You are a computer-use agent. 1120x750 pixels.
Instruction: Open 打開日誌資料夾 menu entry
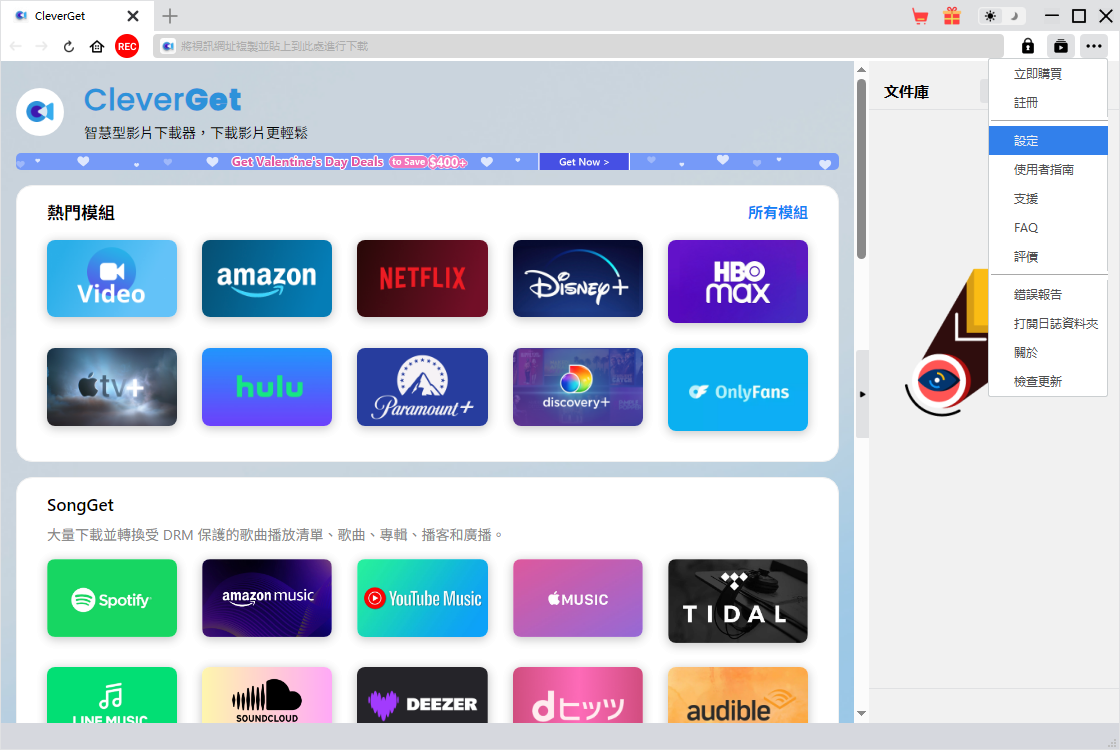[x=1048, y=324]
